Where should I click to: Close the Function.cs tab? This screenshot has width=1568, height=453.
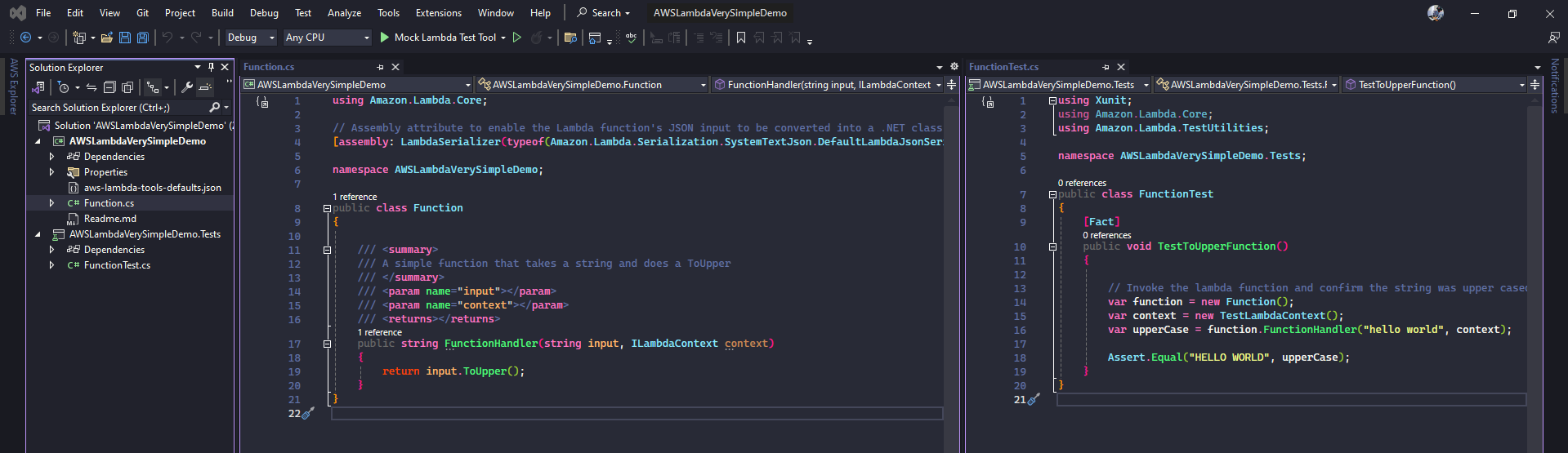(x=395, y=67)
